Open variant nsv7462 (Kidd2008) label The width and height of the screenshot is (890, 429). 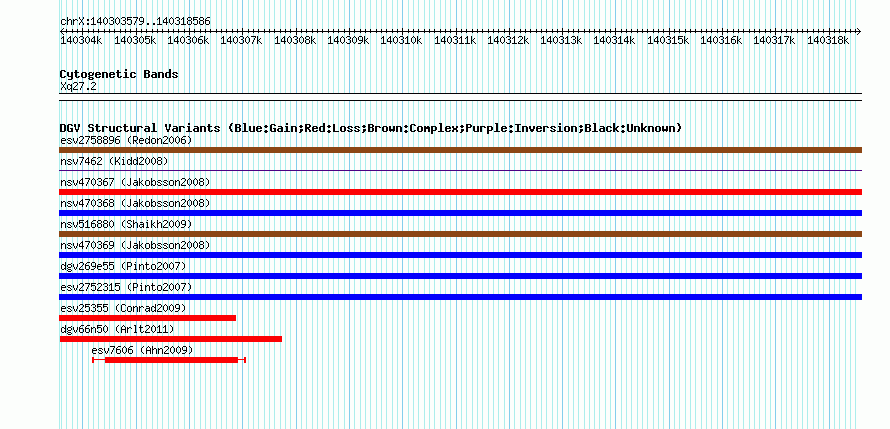(114, 161)
